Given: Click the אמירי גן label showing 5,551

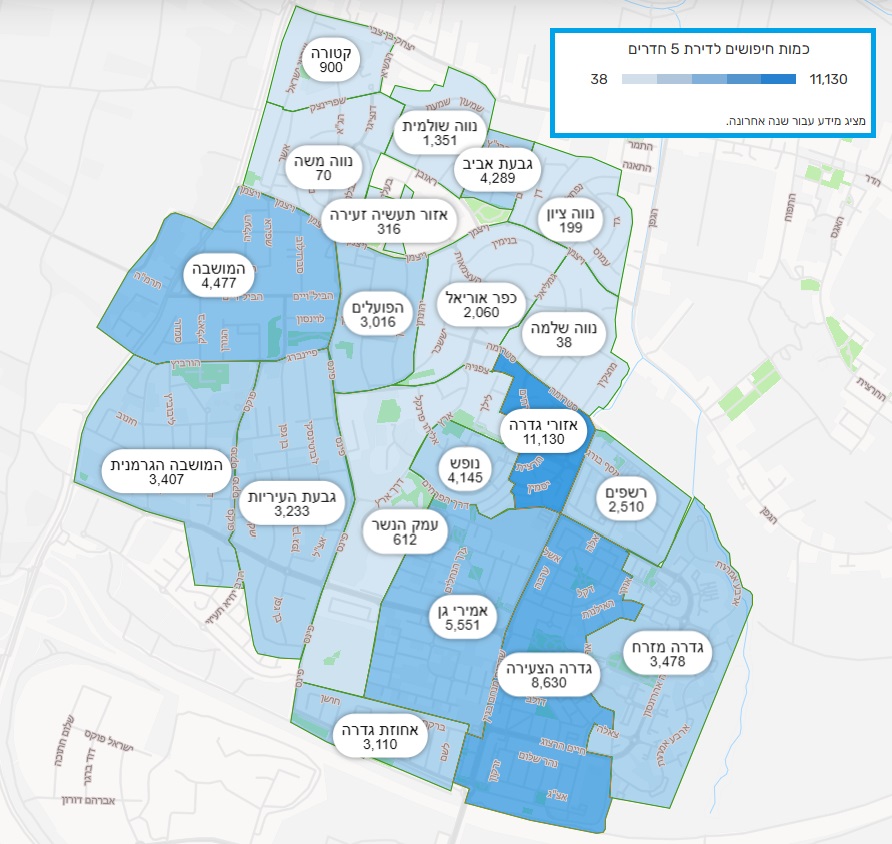Looking at the screenshot, I should (x=461, y=616).
